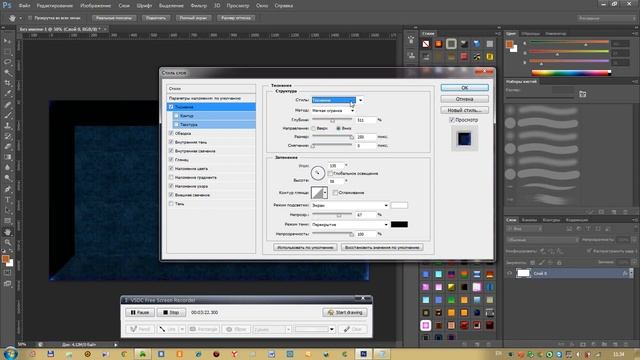The image size is (640, 360).
Task: Open the Line dropdown arrow in VSDC recorder
Action: point(182,329)
